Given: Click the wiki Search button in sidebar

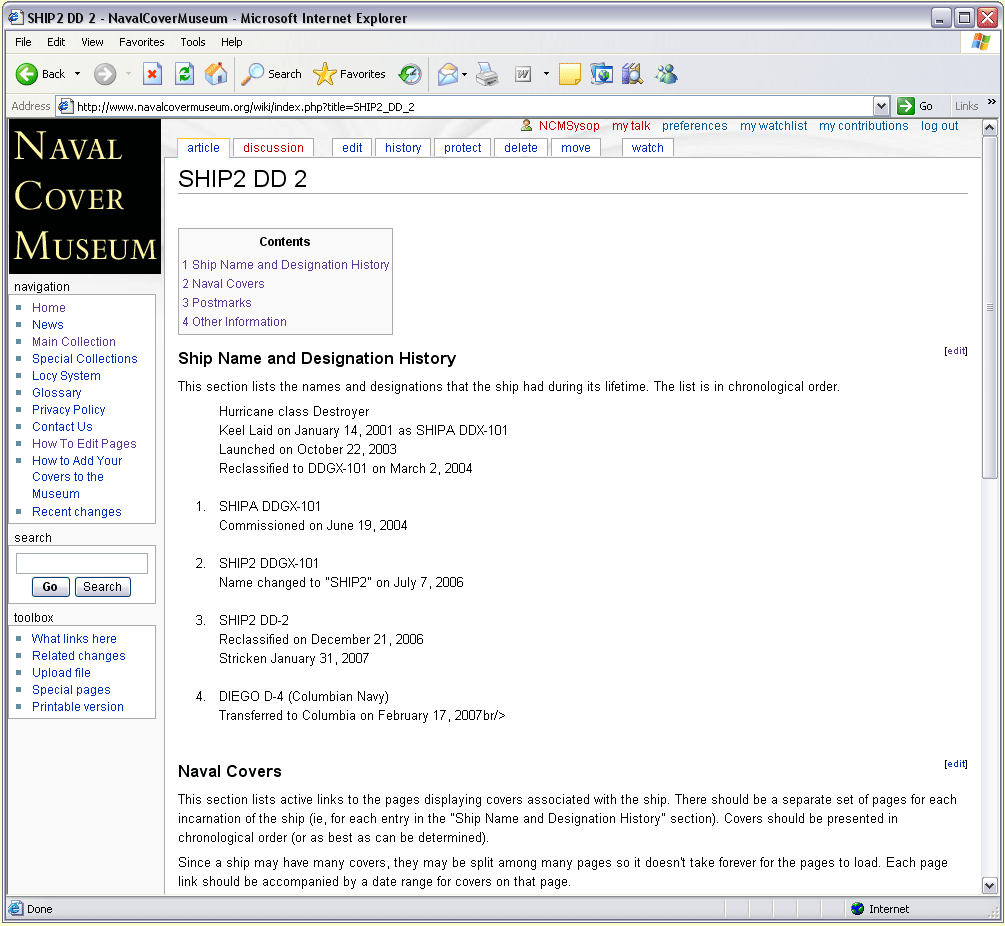Looking at the screenshot, I should point(102,587).
